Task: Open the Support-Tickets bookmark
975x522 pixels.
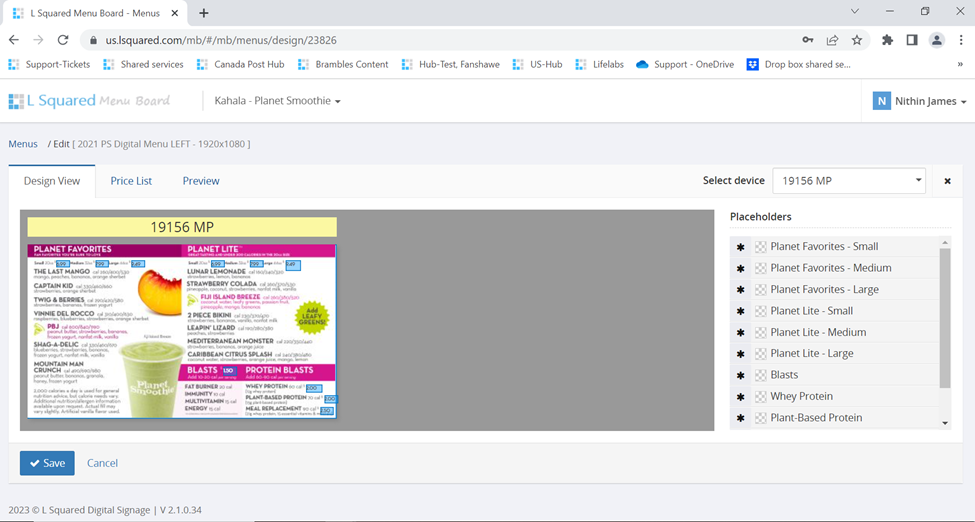Action: click(x=50, y=64)
